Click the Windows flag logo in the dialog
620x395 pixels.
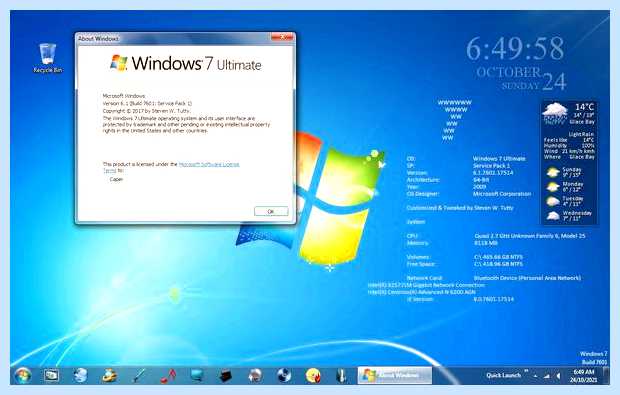click(x=119, y=62)
